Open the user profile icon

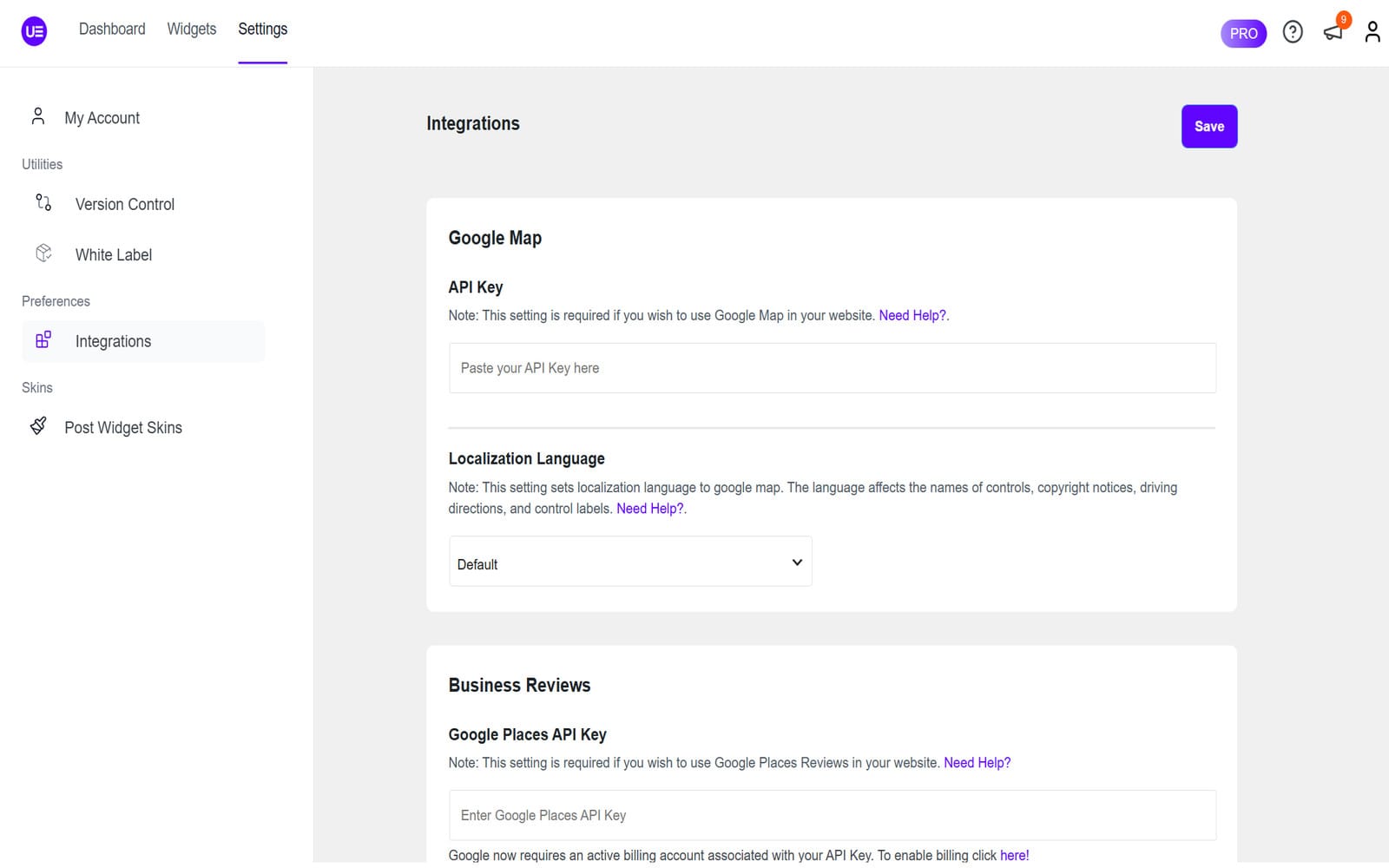tap(1373, 32)
